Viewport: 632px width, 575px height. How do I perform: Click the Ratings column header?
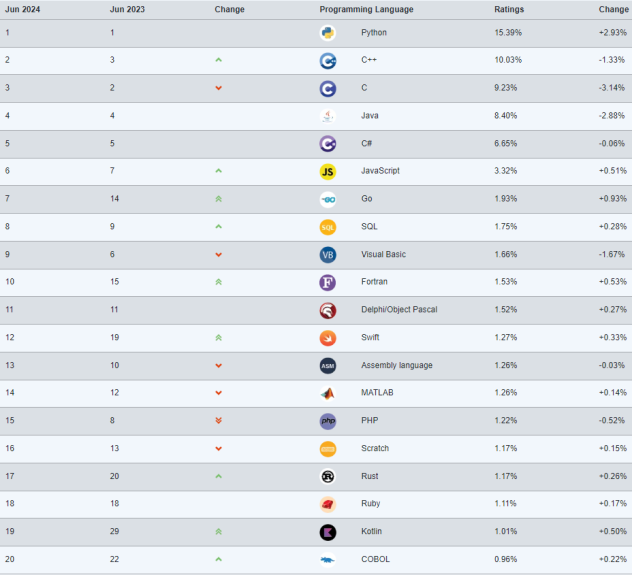coord(508,9)
